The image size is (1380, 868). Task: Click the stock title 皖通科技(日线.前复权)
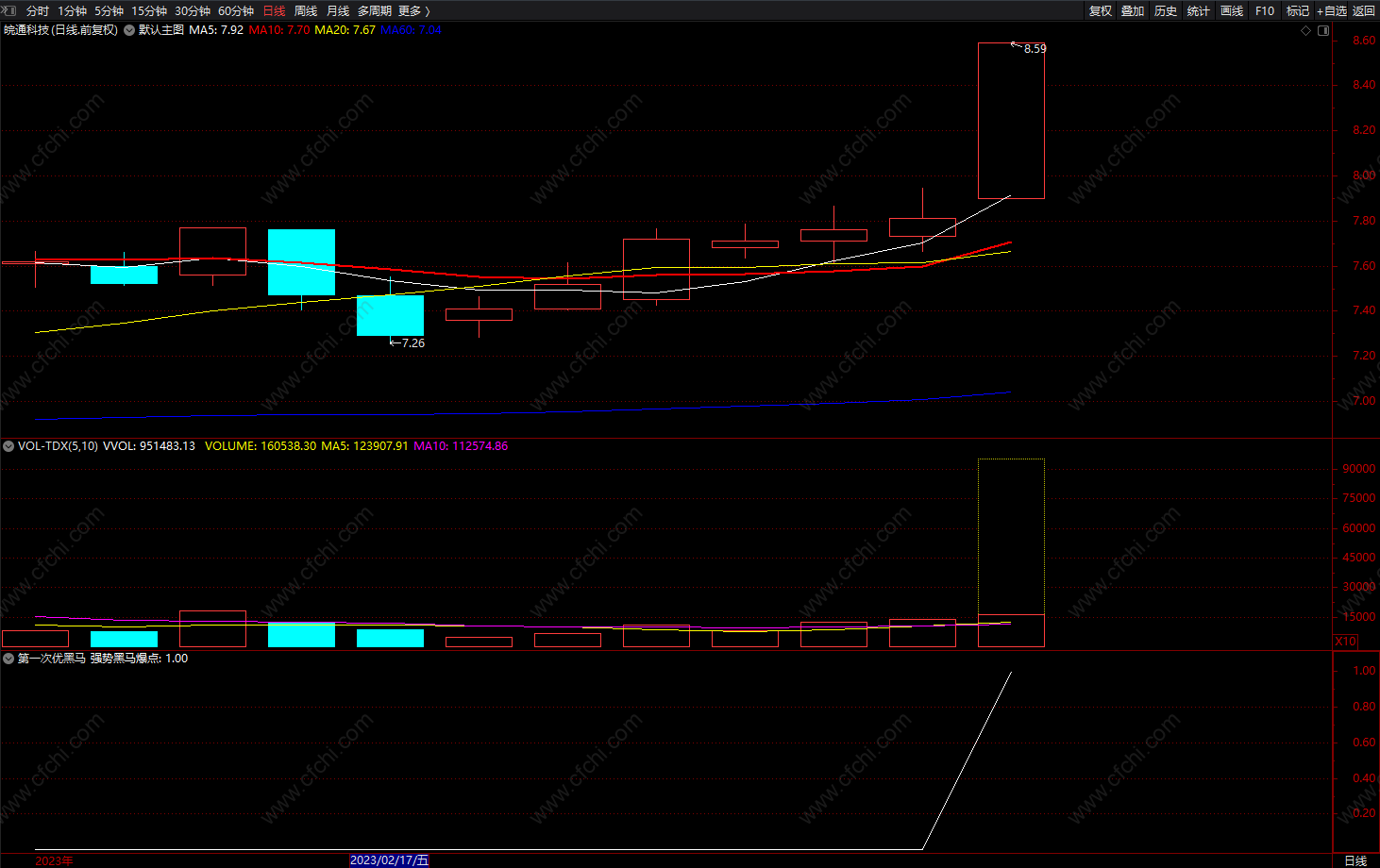pos(61,30)
